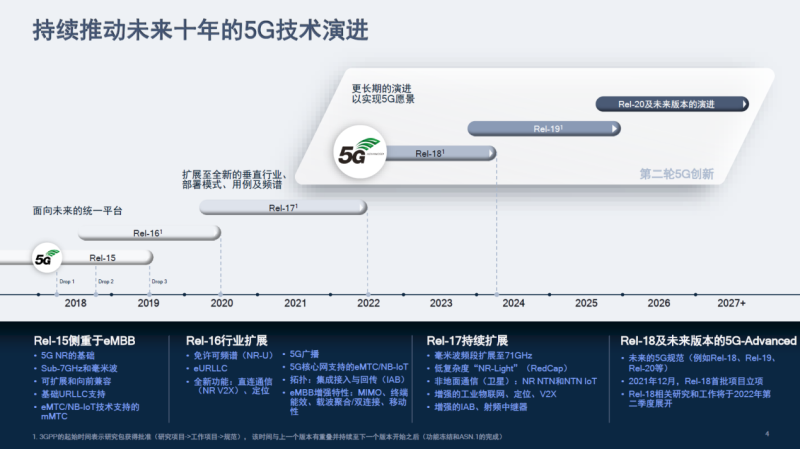
Task: Select the Drop 3 marker
Action: tap(159, 282)
